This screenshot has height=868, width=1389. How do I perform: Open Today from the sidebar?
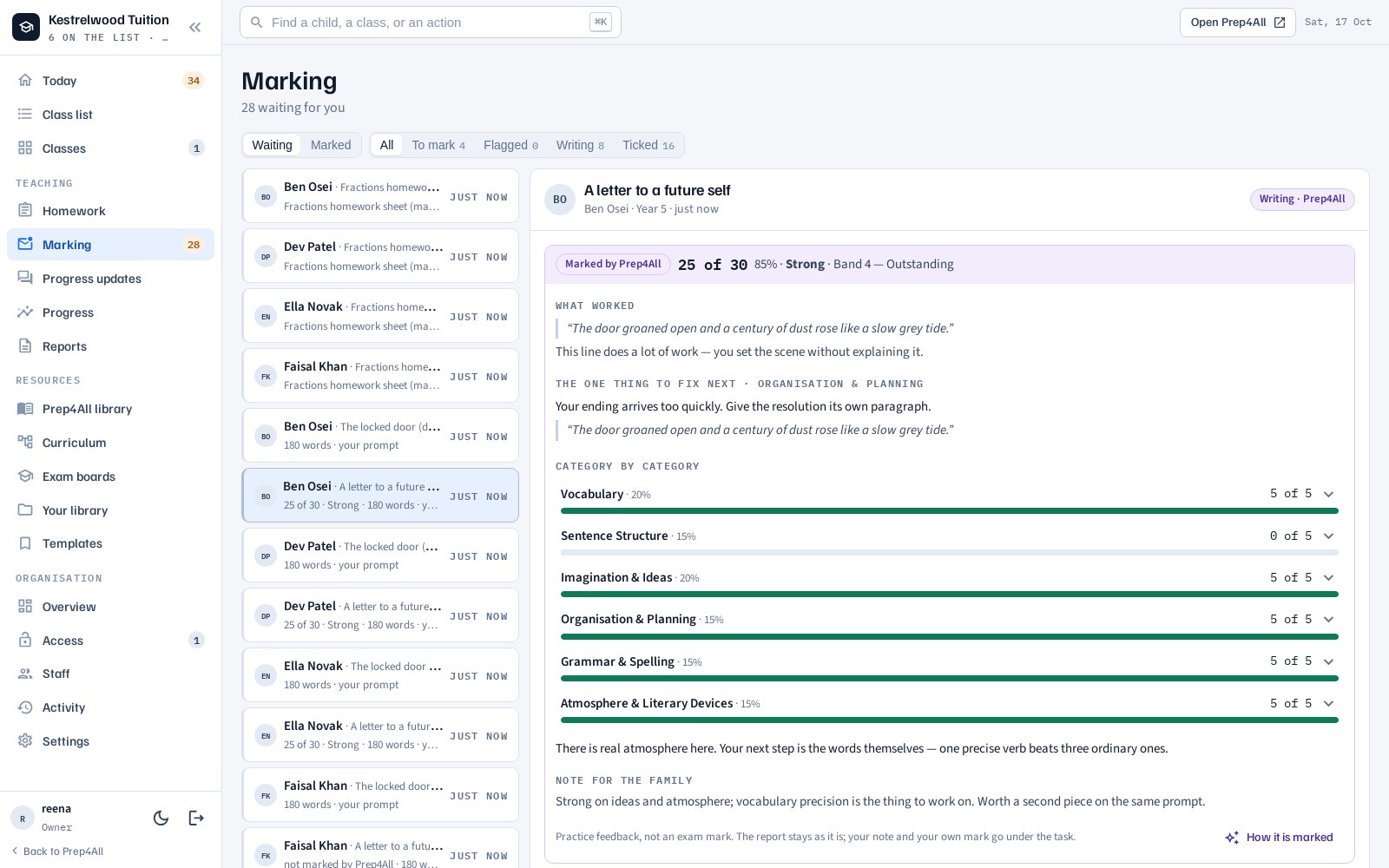[110, 81]
